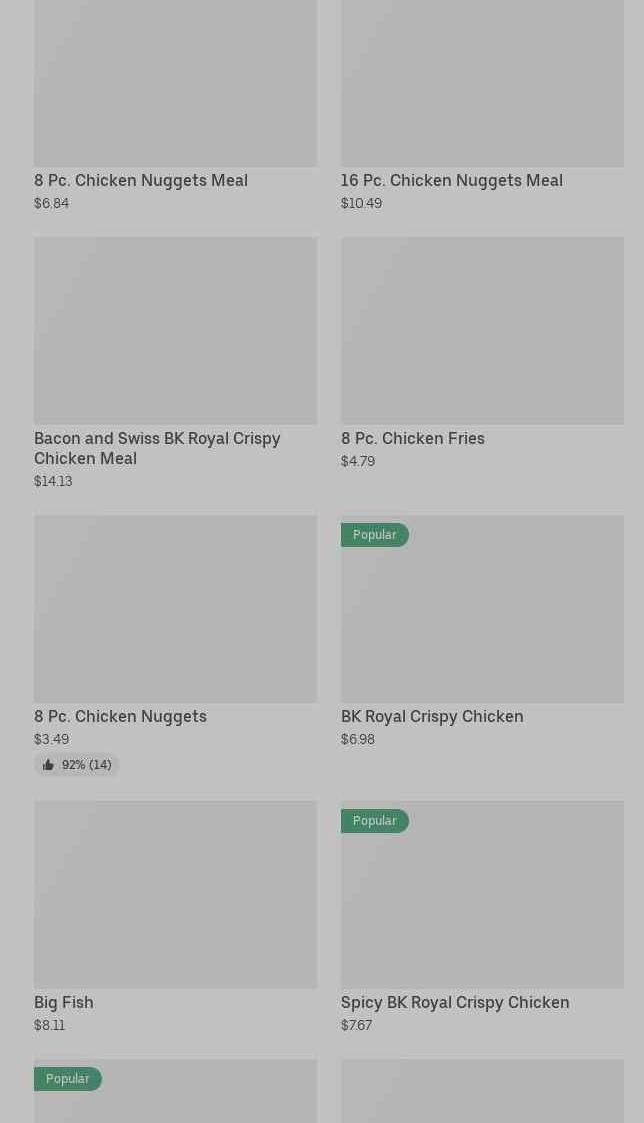Open the 8 Pc. Chicken Fries item

[x=412, y=438]
